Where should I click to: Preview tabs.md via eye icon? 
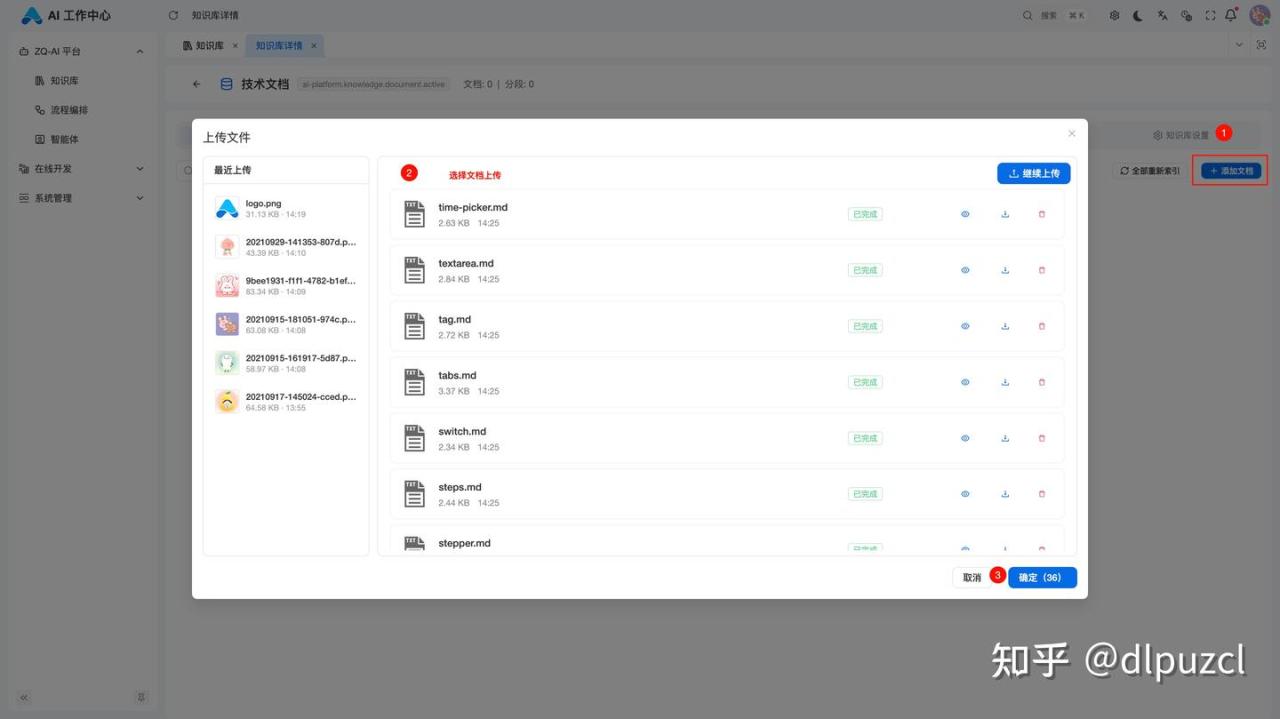(x=965, y=382)
